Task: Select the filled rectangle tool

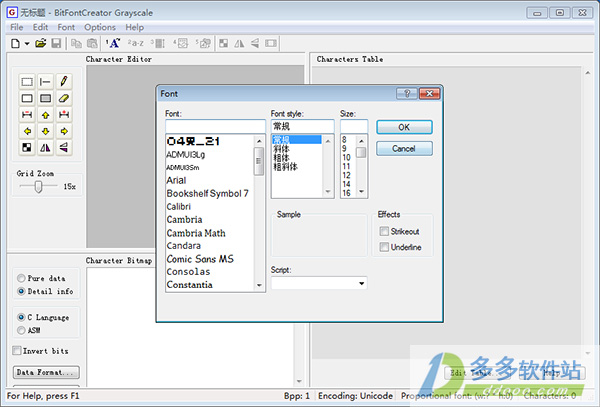Action: coord(45,98)
